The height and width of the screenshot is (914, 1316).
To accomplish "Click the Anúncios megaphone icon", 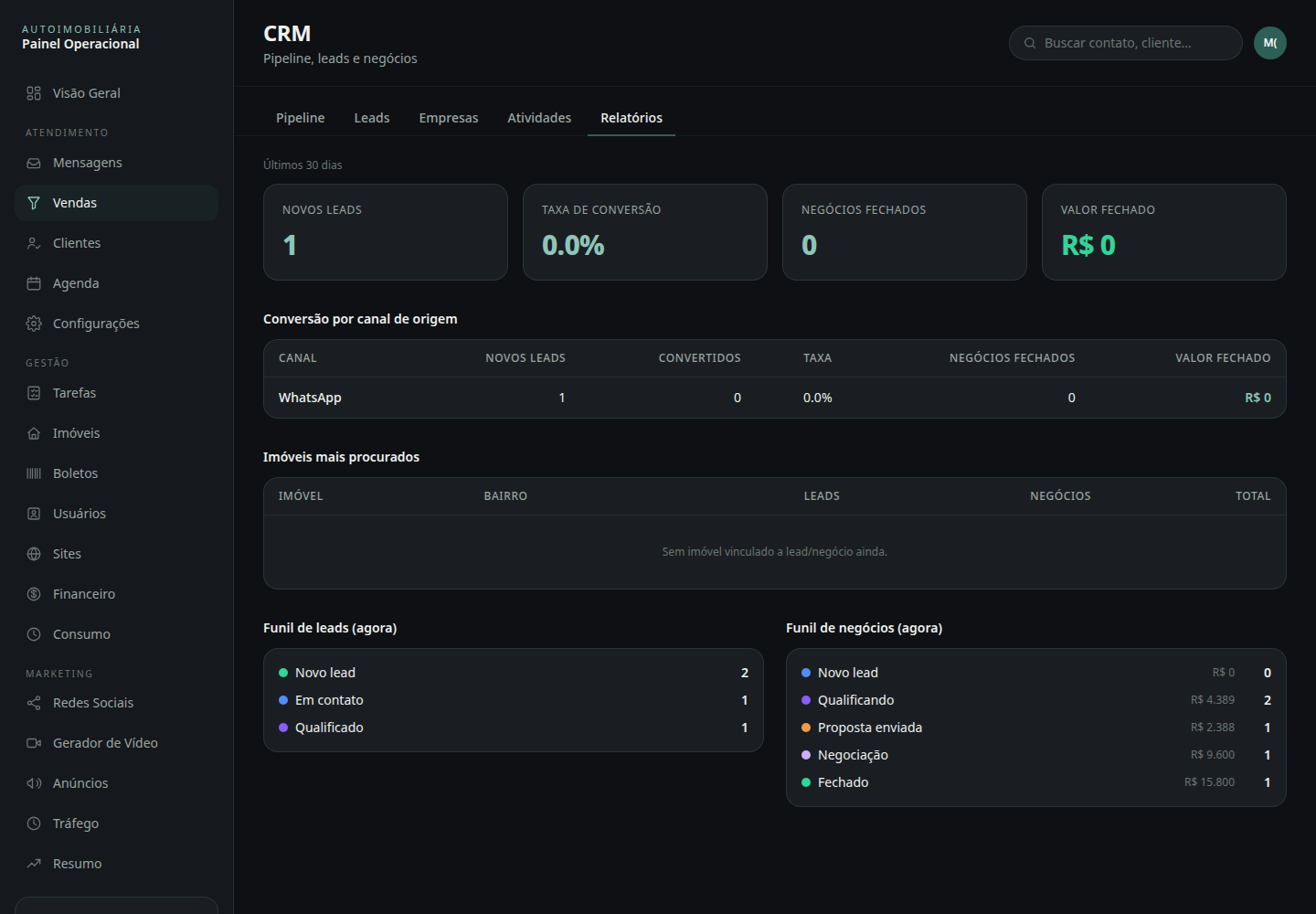I will coord(34,783).
